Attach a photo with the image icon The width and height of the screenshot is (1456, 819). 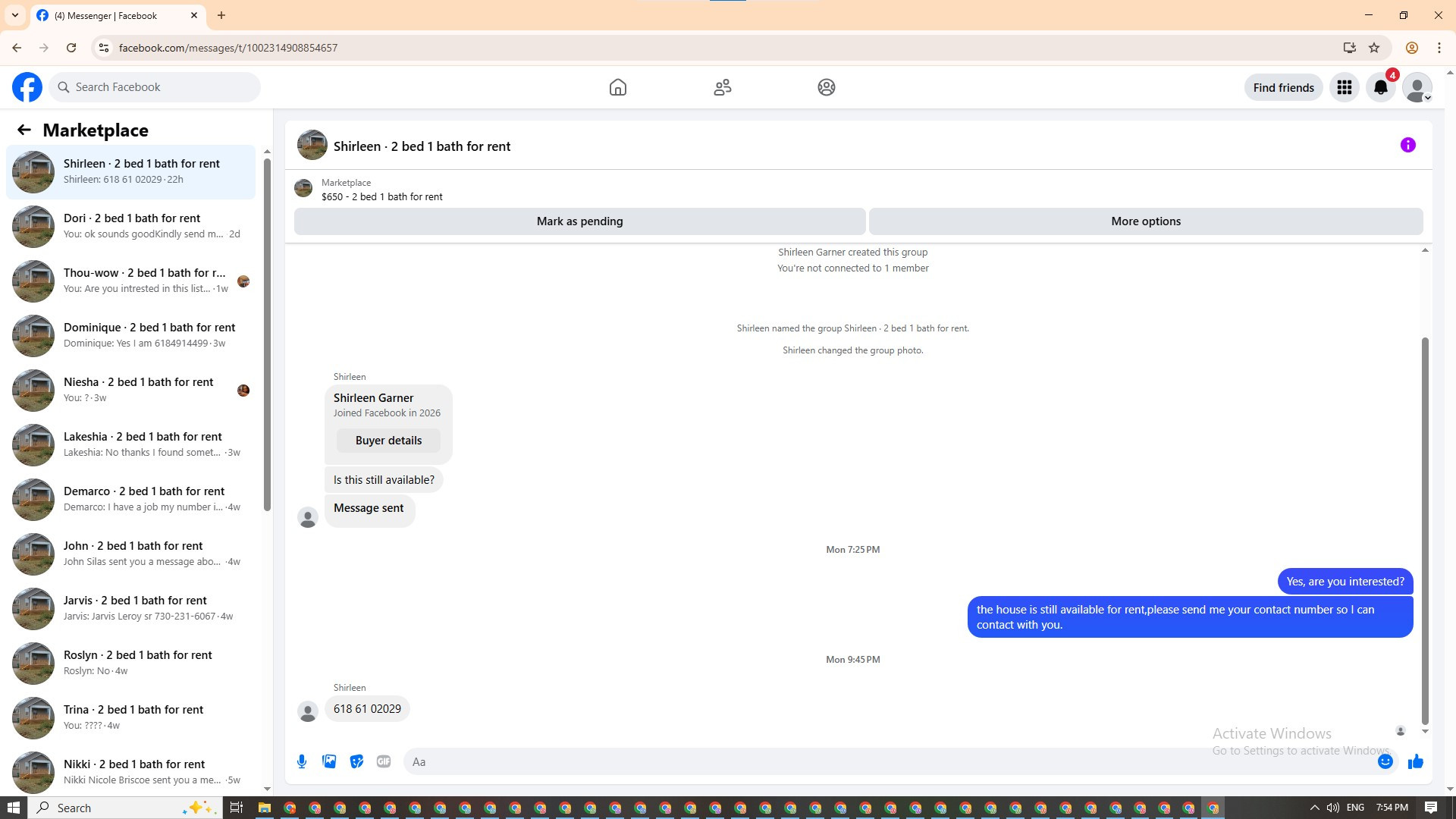pos(329,761)
